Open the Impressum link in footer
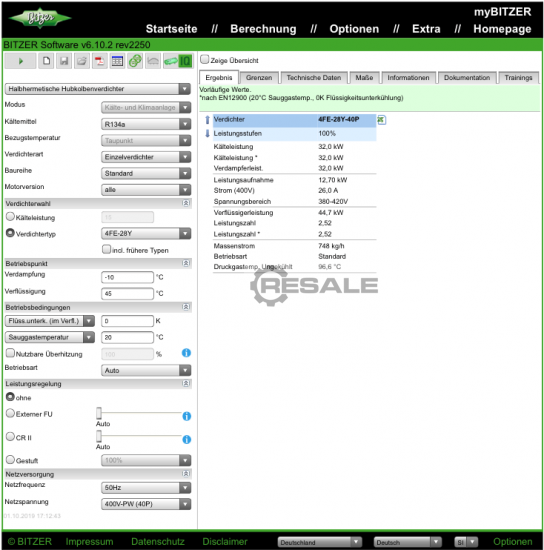The height and width of the screenshot is (550, 544). [x=89, y=542]
